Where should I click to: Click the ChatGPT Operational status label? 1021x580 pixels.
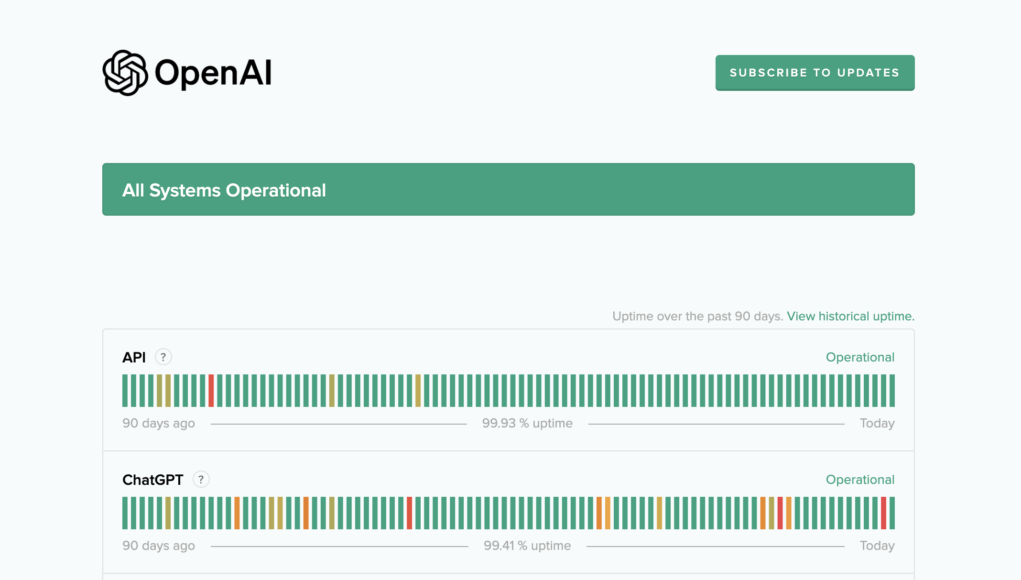click(x=860, y=479)
